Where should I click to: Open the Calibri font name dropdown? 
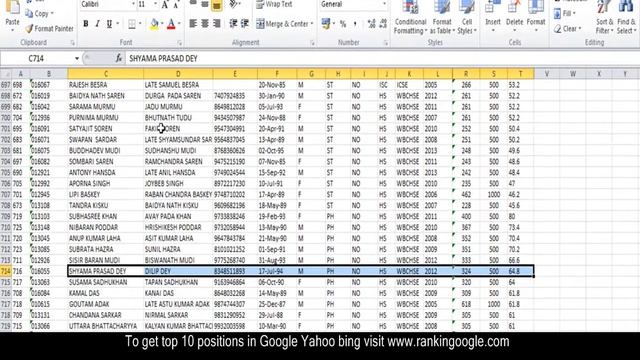133,4
